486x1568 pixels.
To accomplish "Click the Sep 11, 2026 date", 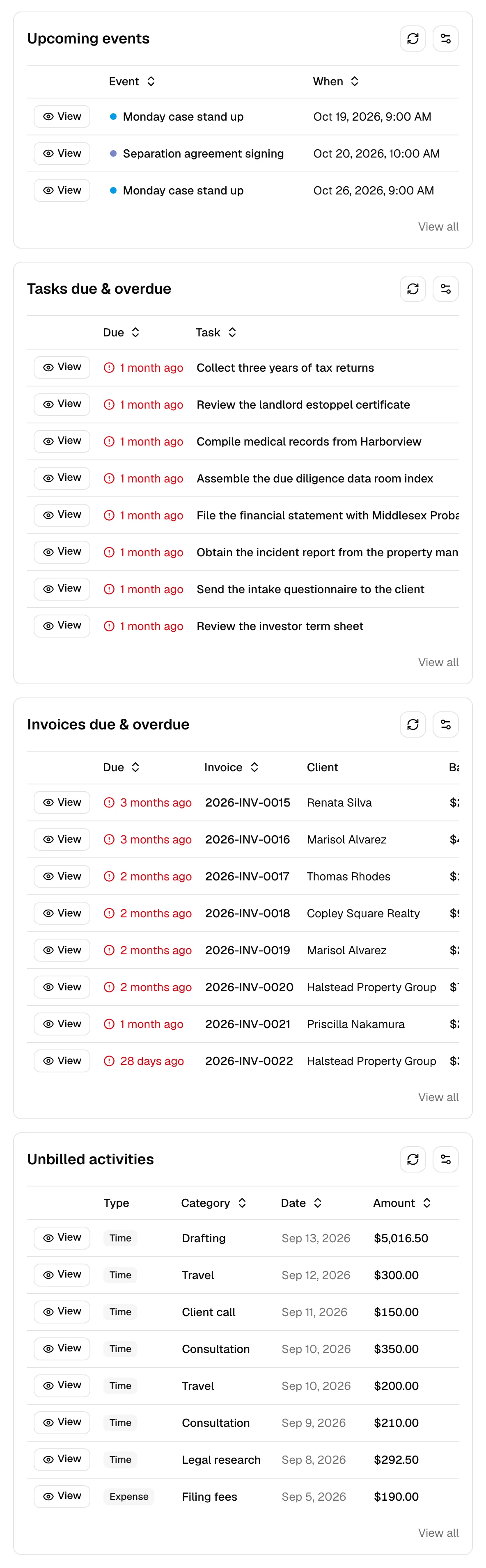I will coord(314,1312).
